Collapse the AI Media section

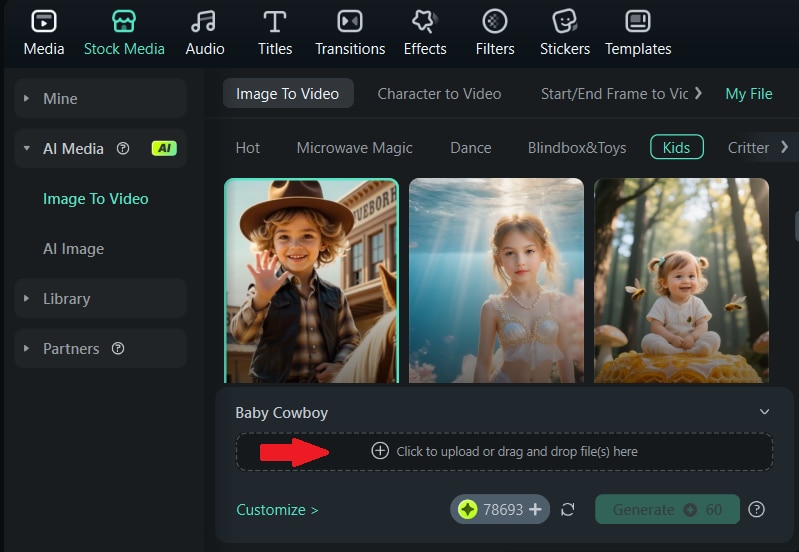pyautogui.click(x=26, y=148)
